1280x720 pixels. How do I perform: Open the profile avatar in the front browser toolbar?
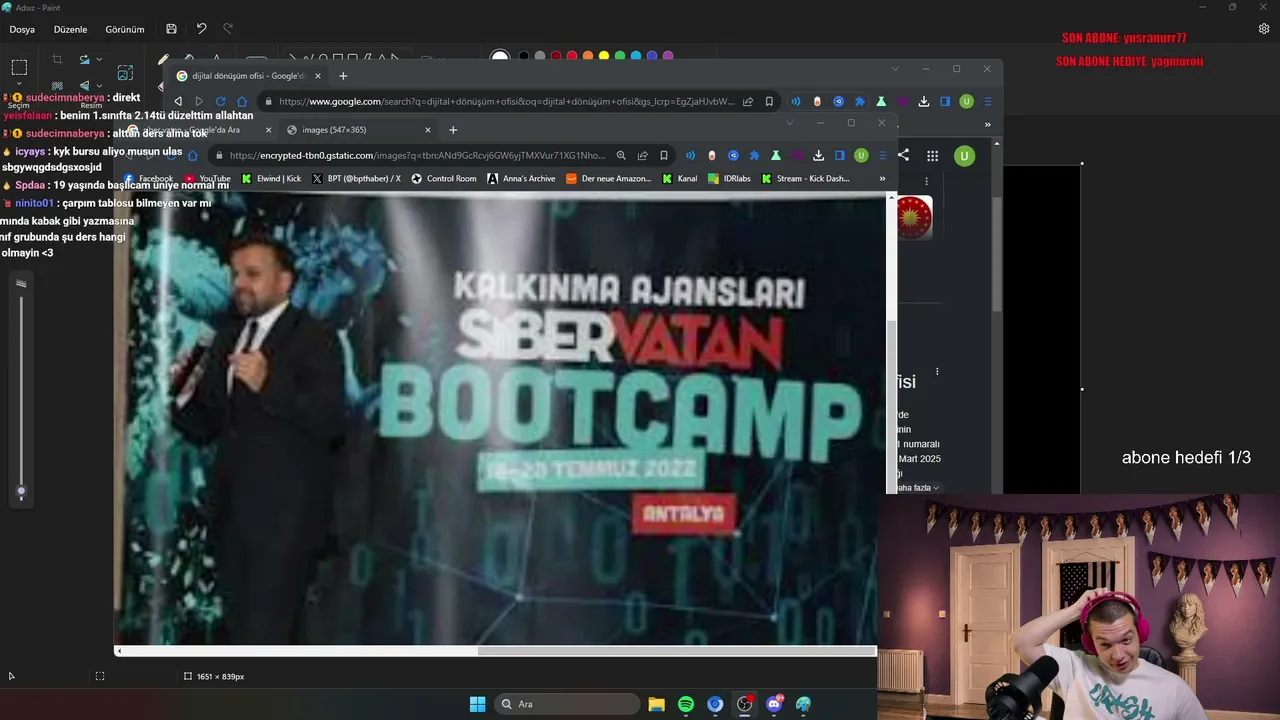pos(861,155)
